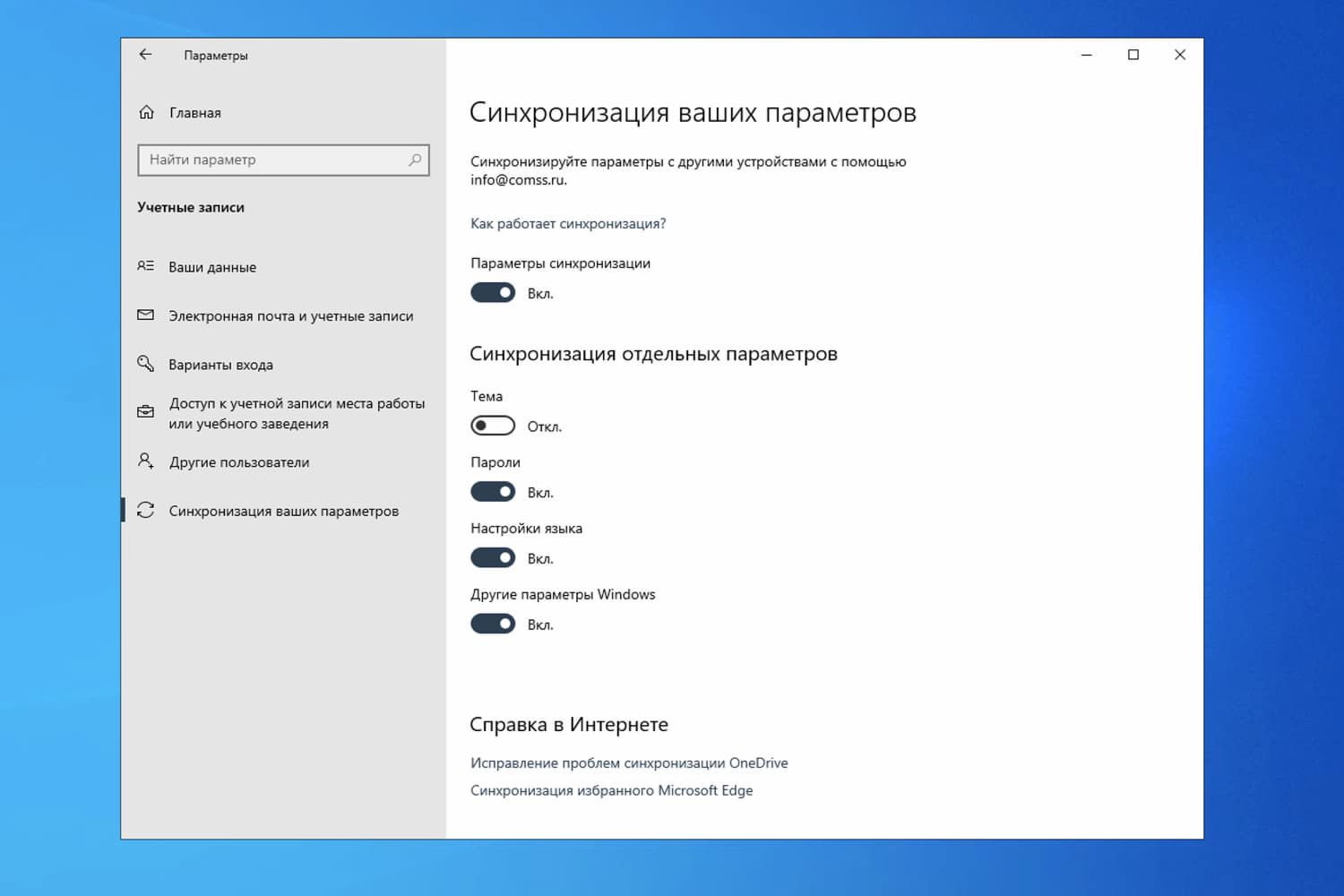
Task: Click the briefcase work access icon
Action: (145, 412)
